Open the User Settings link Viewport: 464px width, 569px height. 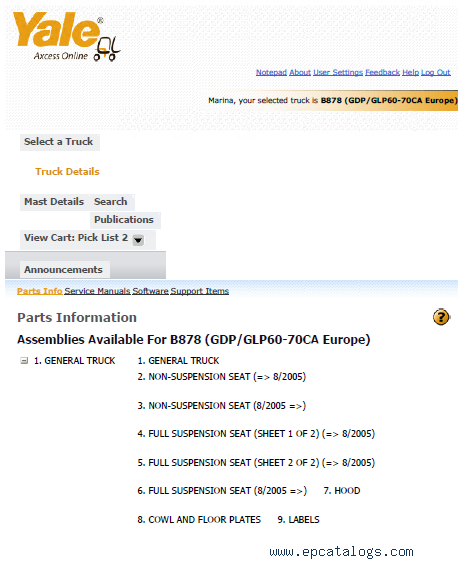pyautogui.click(x=338, y=73)
